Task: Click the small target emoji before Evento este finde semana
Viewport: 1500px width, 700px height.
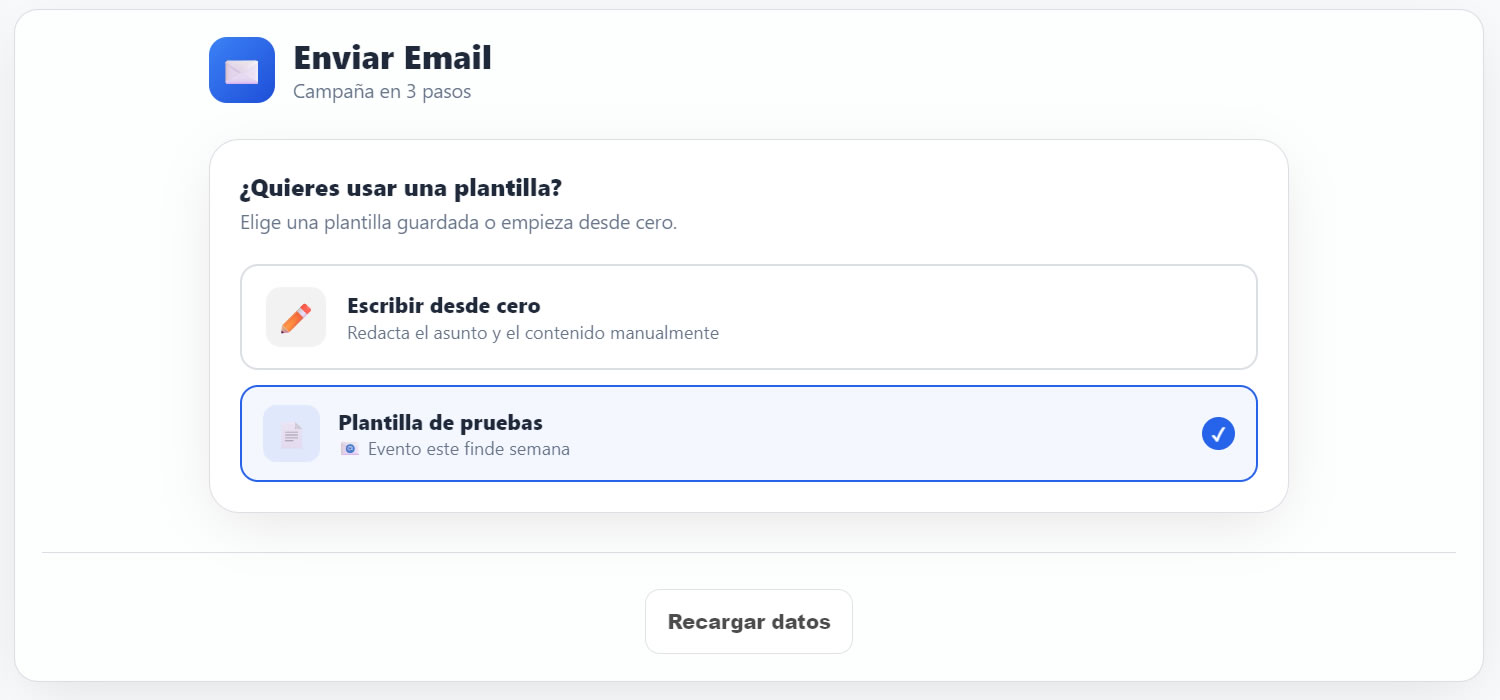Action: pos(349,449)
